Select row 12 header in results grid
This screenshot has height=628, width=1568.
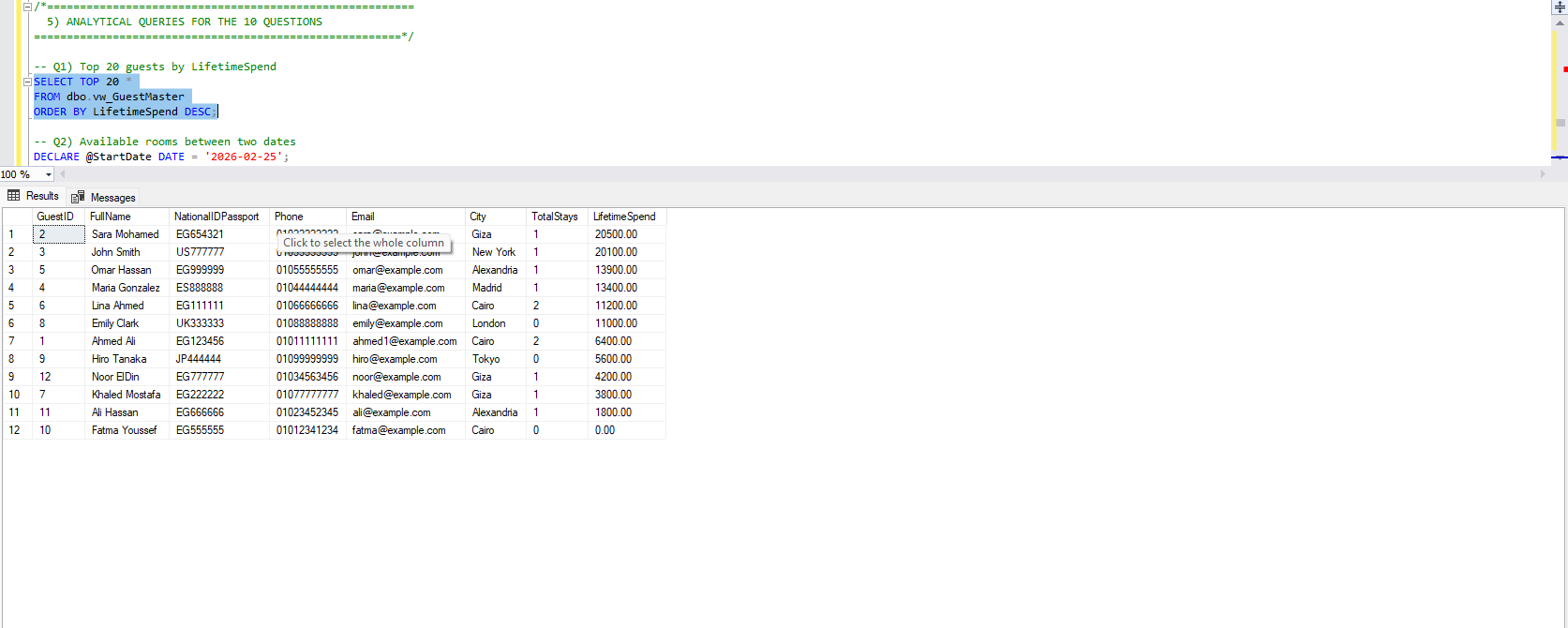tap(17, 430)
